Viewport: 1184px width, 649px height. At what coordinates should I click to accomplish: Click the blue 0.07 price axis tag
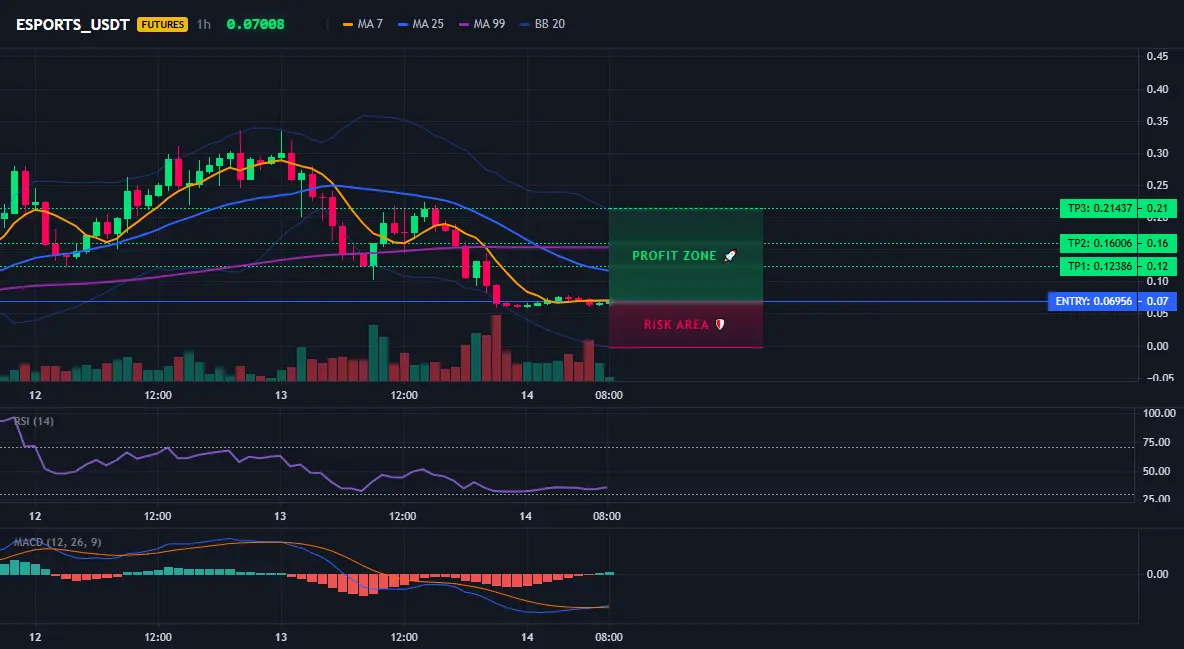1158,301
